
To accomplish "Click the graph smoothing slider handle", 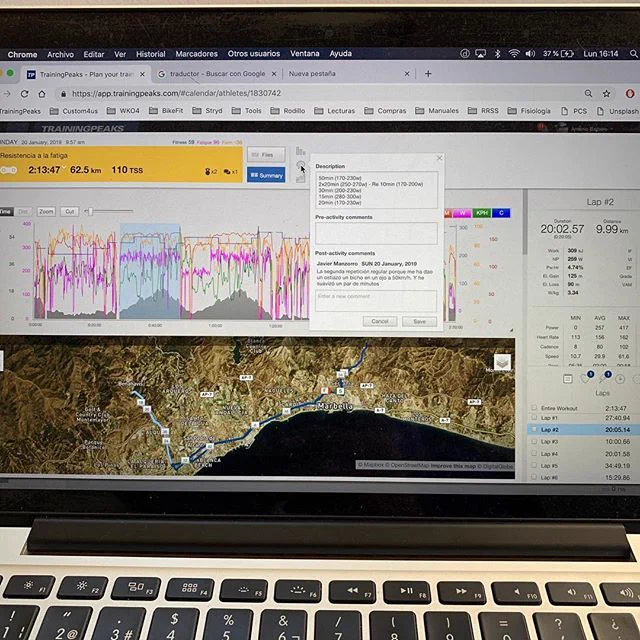I will point(90,211).
